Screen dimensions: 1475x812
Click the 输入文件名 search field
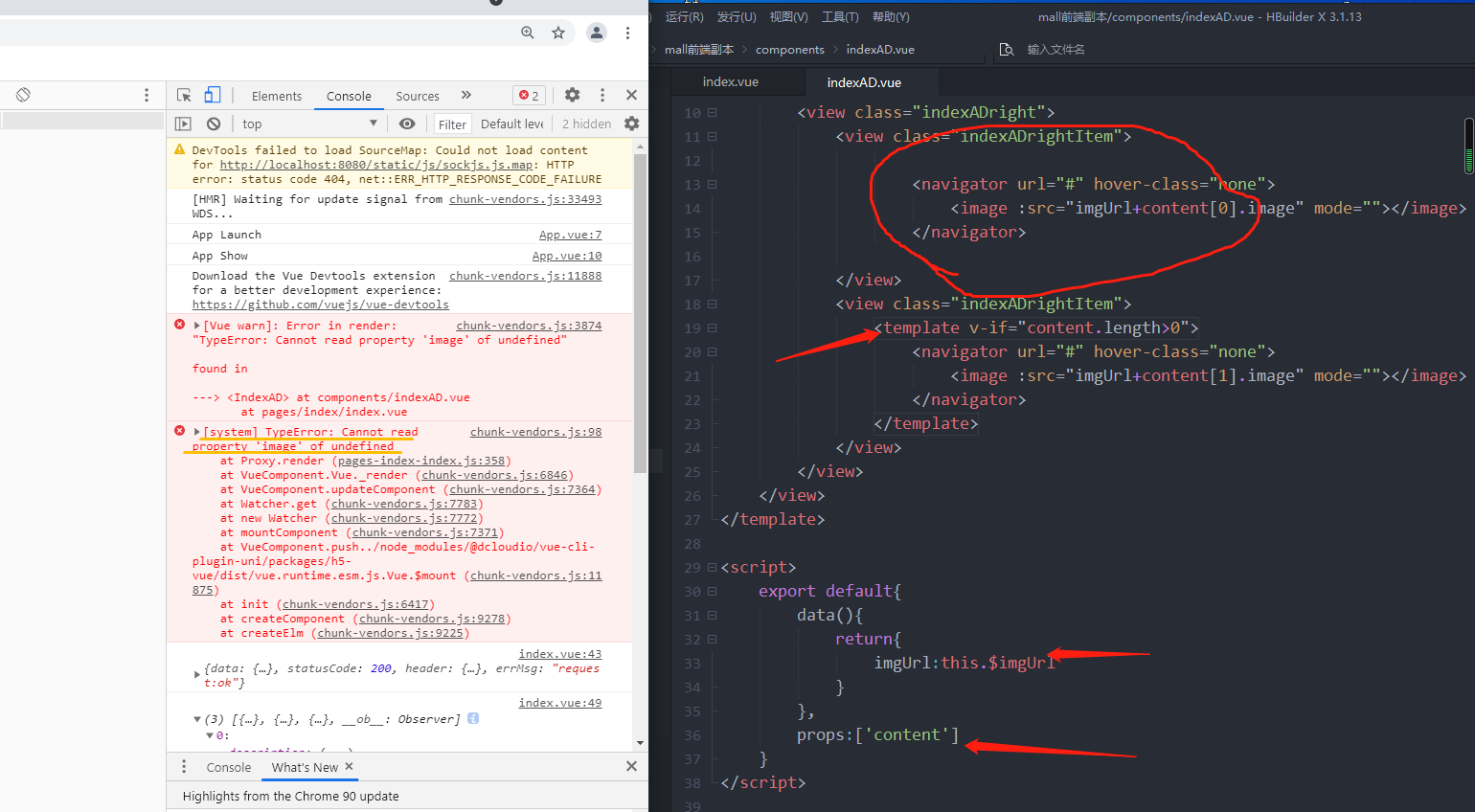click(x=1056, y=50)
